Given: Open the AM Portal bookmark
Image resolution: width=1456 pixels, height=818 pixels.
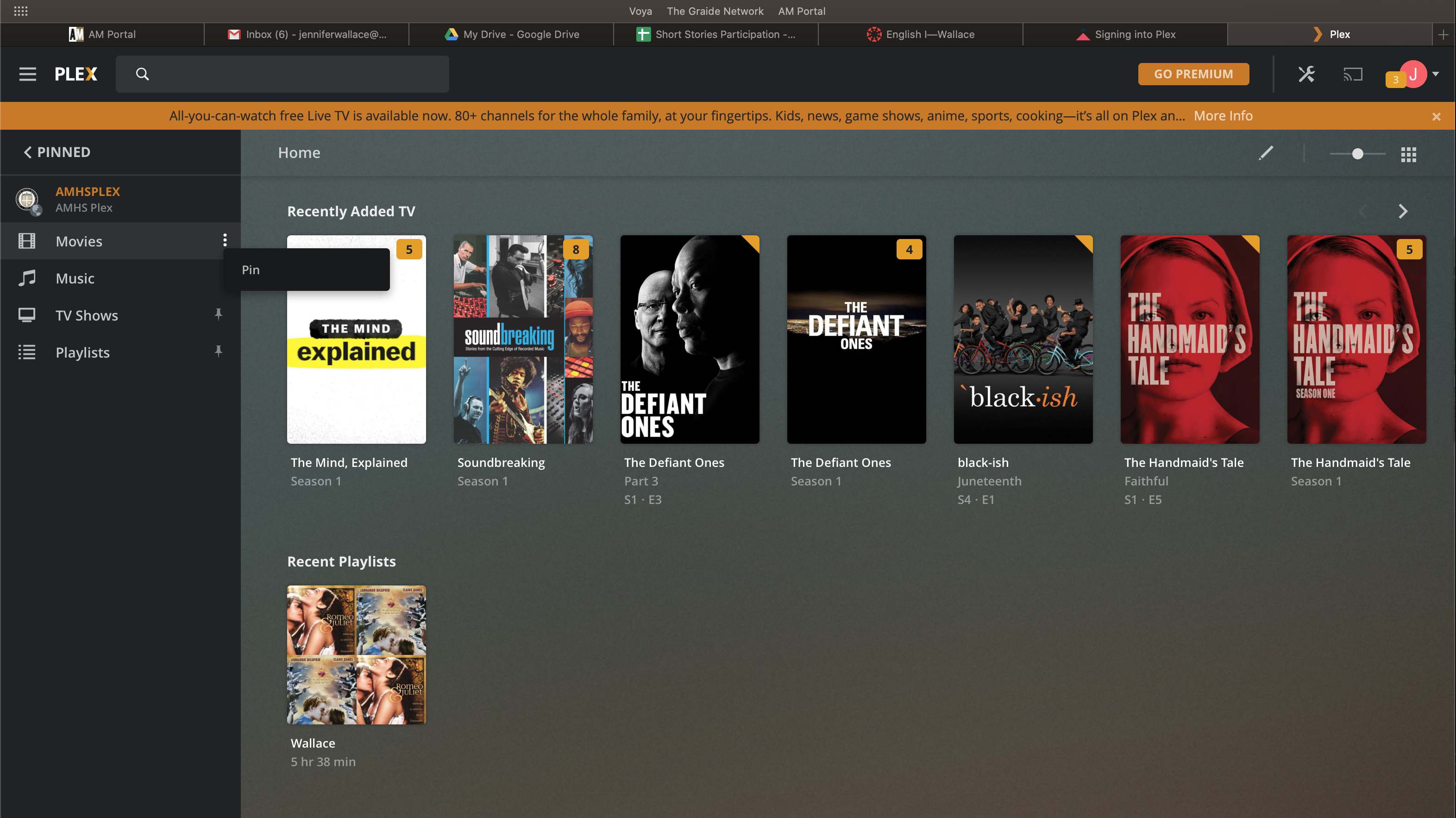Looking at the screenshot, I should 802,11.
